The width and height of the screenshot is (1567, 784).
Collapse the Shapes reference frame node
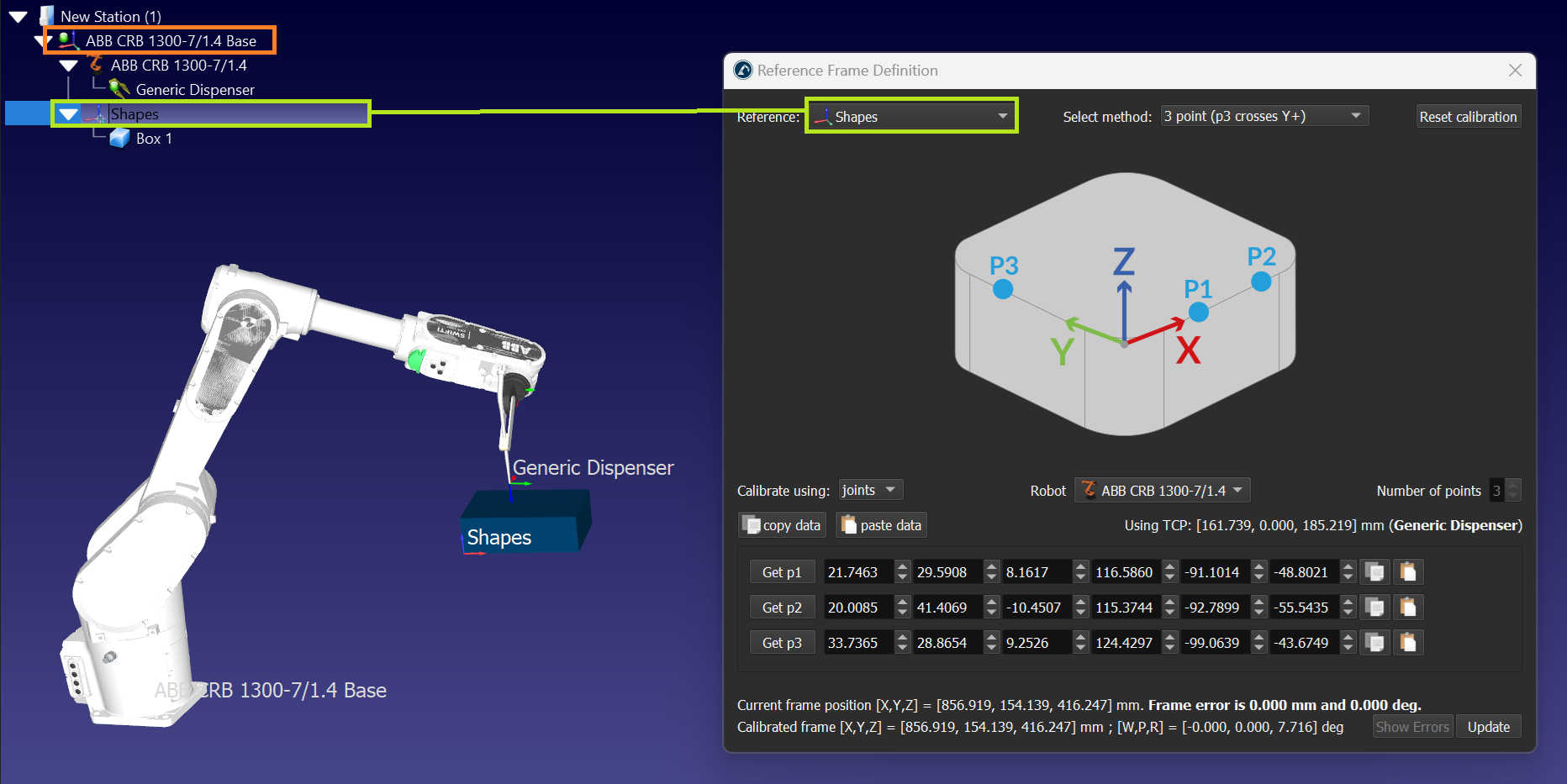coord(69,114)
